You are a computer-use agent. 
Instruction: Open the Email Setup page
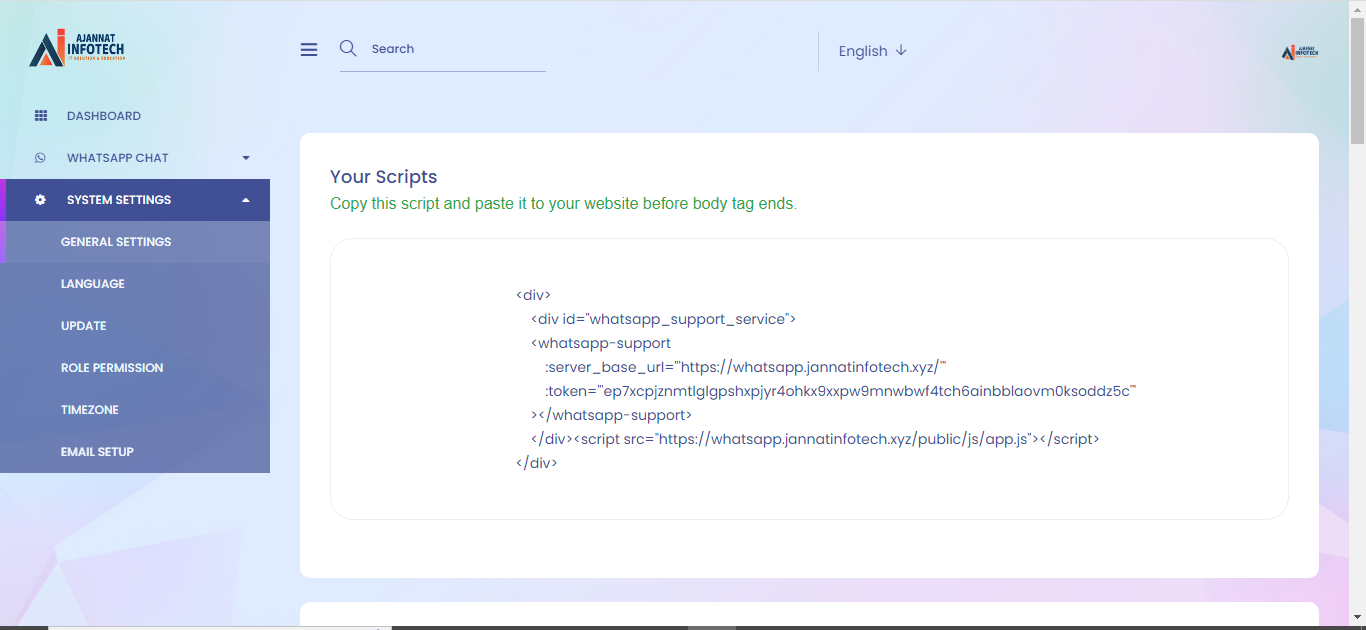[x=97, y=452]
